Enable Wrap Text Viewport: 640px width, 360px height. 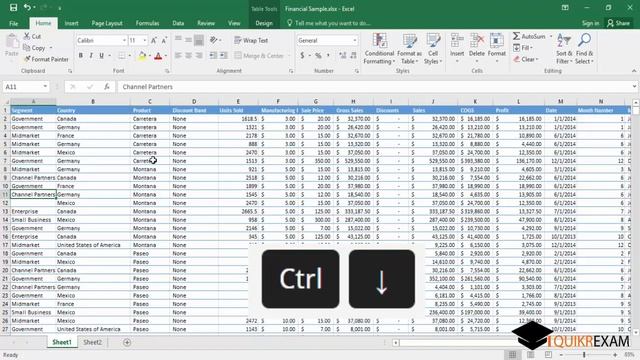click(x=251, y=40)
